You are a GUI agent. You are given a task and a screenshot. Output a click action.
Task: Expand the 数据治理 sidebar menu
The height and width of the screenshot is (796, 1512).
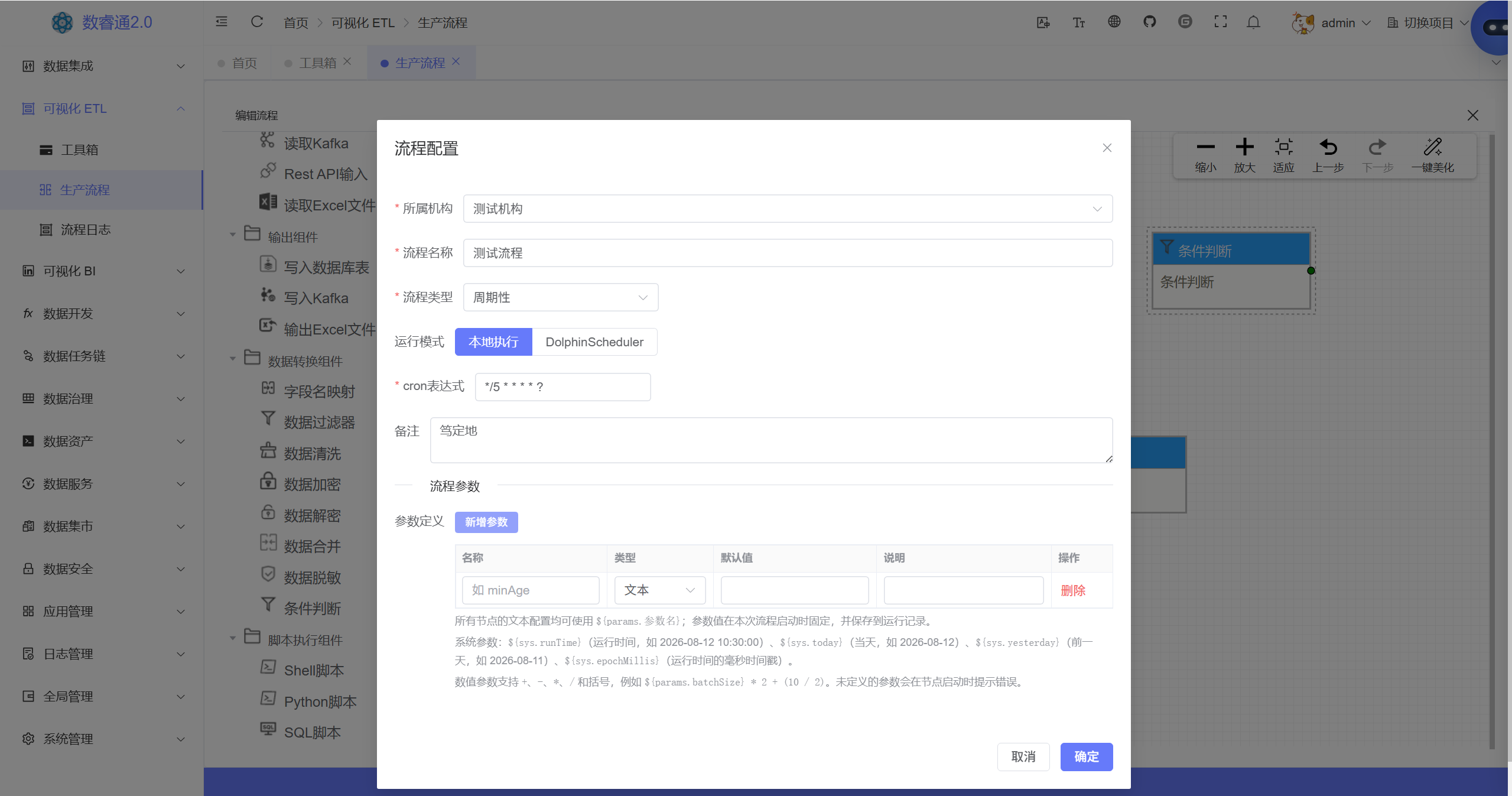coord(102,398)
